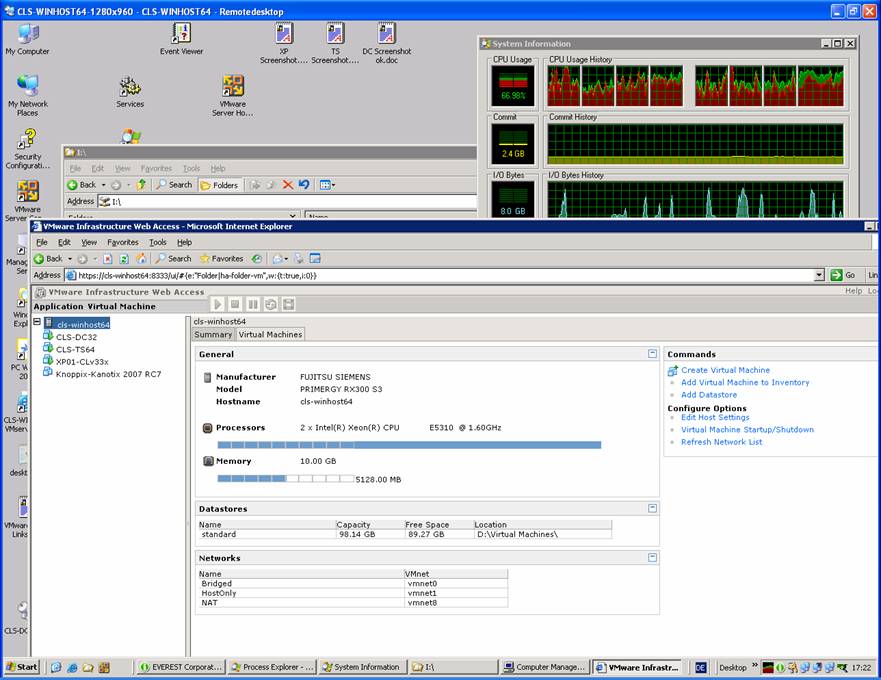Open the Tools menu in Internet Explorer

(158, 242)
